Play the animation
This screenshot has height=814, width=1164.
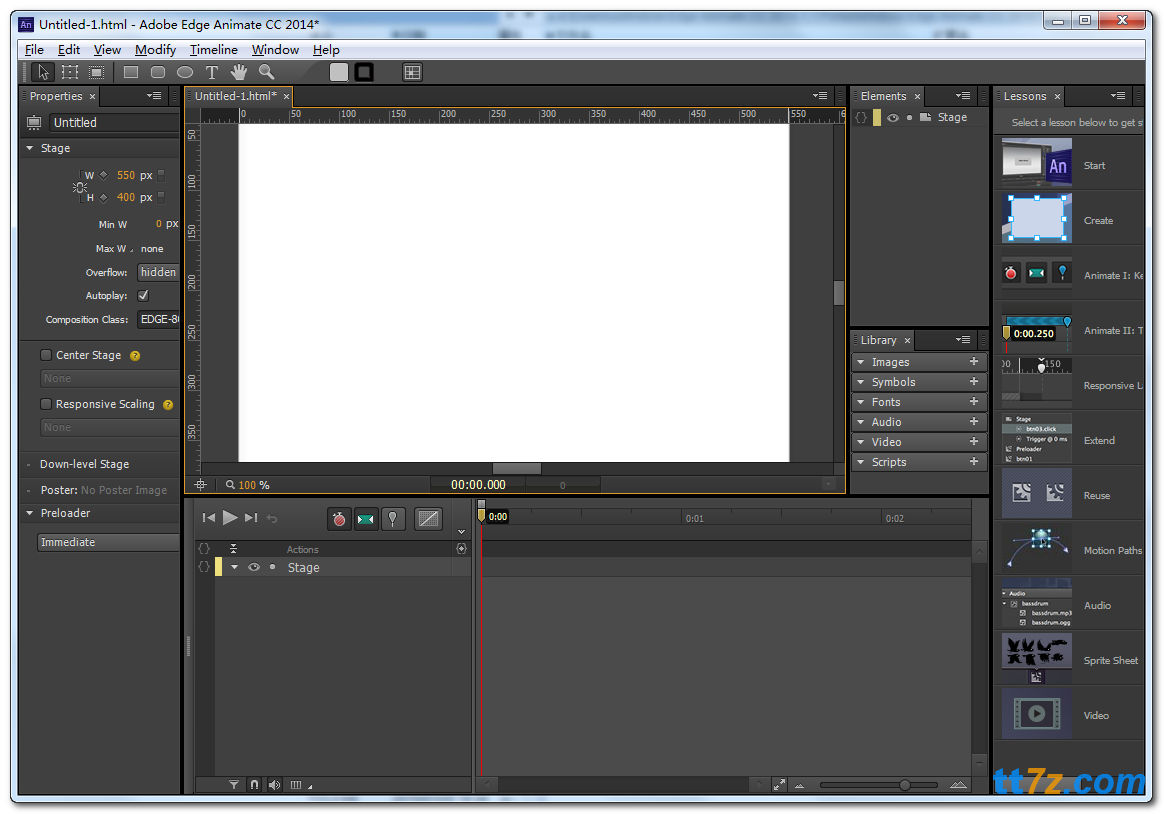pyautogui.click(x=230, y=517)
